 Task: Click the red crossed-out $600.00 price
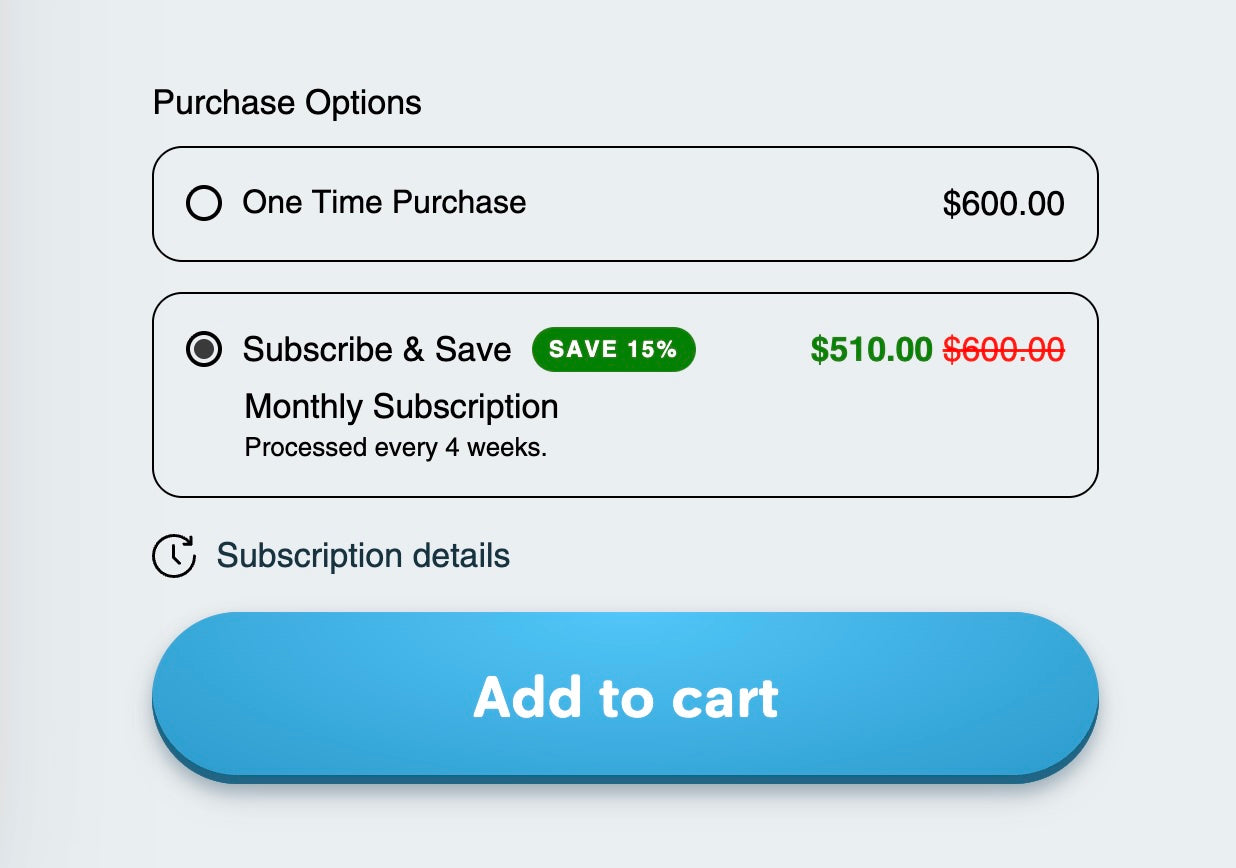click(1004, 350)
